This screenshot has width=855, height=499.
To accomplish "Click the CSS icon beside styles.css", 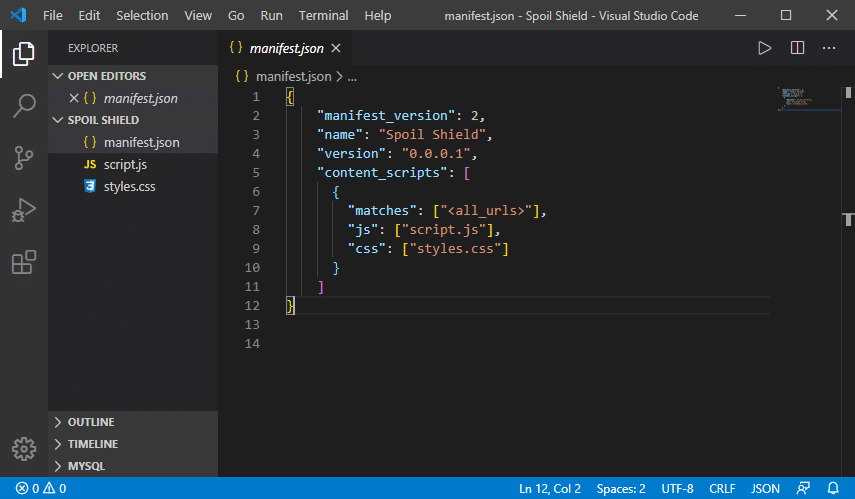I will click(x=90, y=187).
